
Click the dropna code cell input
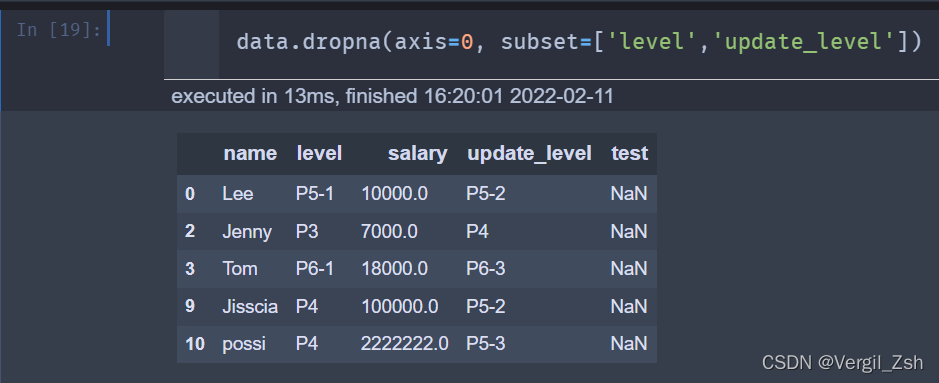coord(578,42)
